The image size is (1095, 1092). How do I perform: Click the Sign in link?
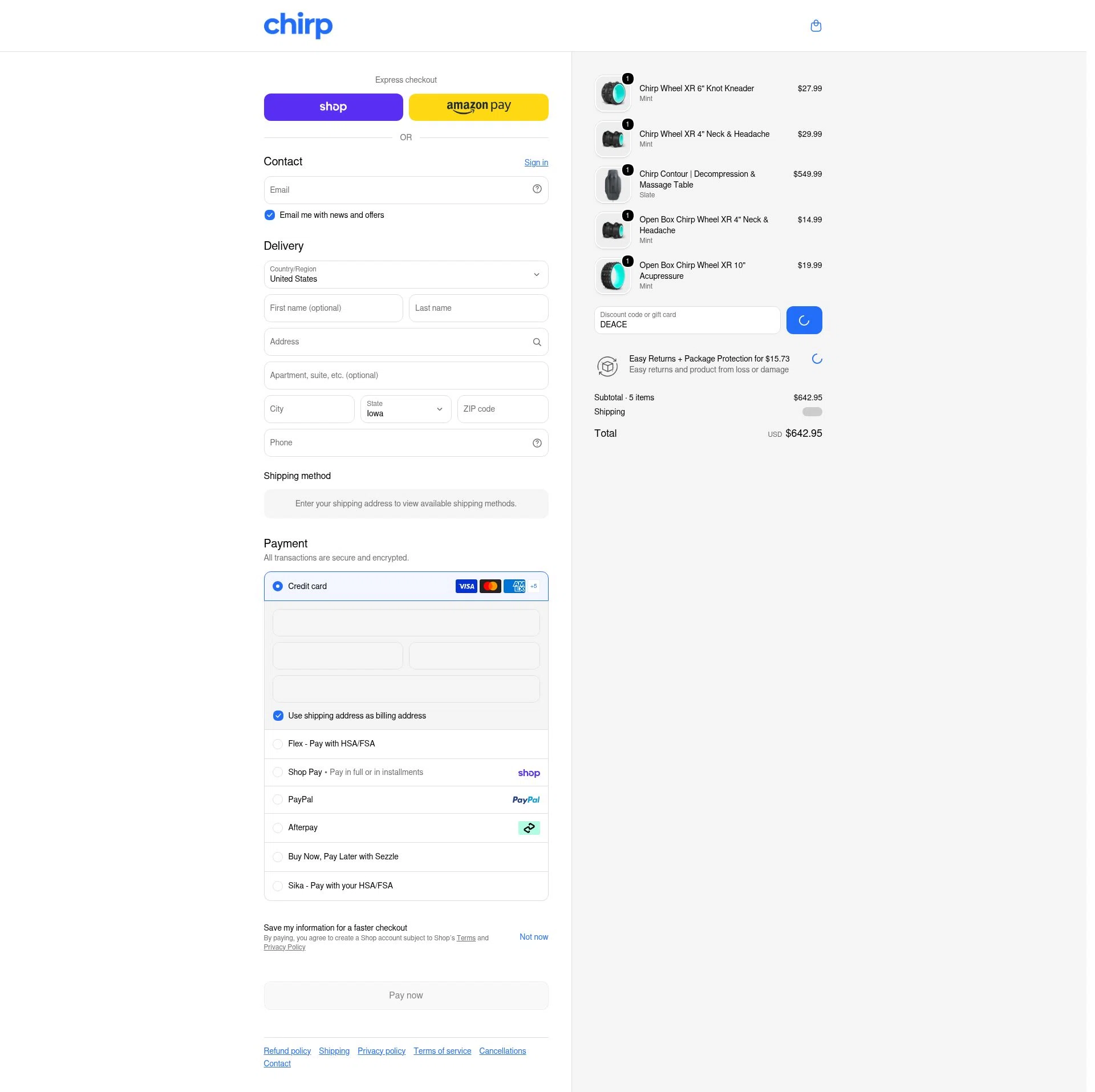click(536, 163)
